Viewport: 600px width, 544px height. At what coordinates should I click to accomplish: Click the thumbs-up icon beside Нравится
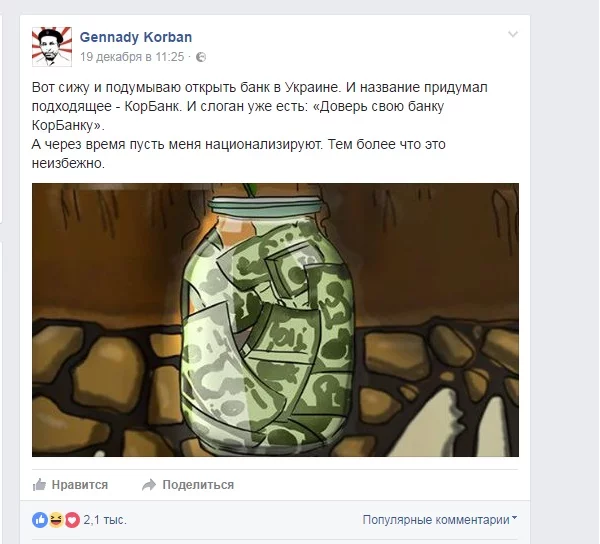pos(39,485)
